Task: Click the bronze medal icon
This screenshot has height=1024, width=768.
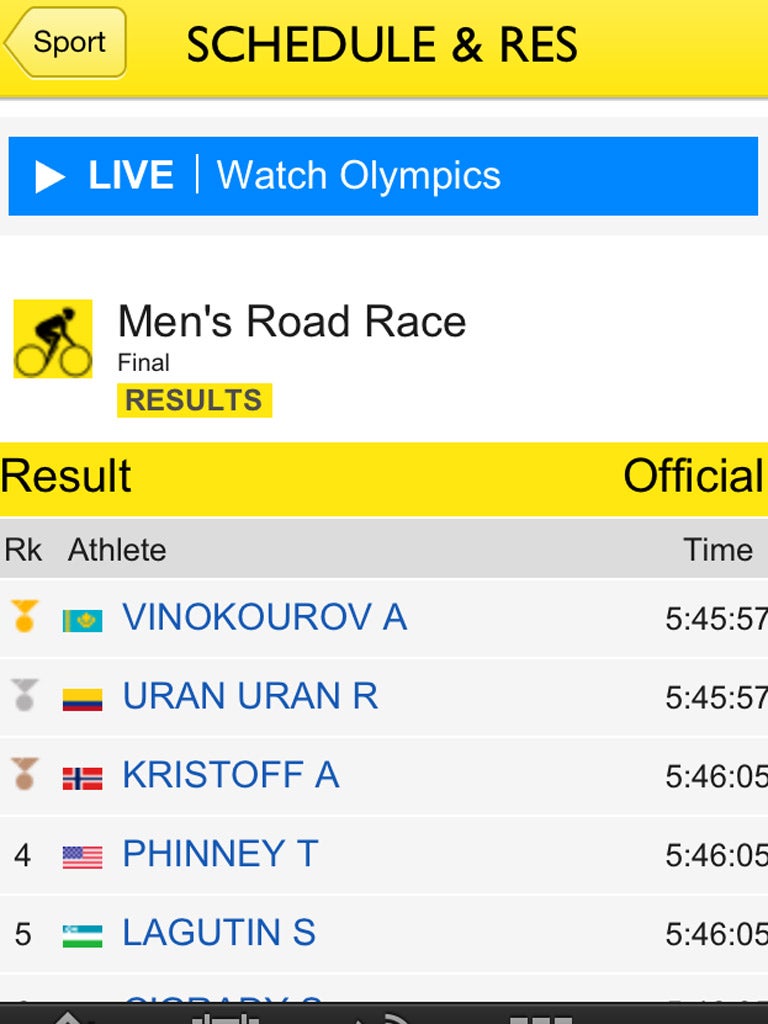Action: coord(24,774)
